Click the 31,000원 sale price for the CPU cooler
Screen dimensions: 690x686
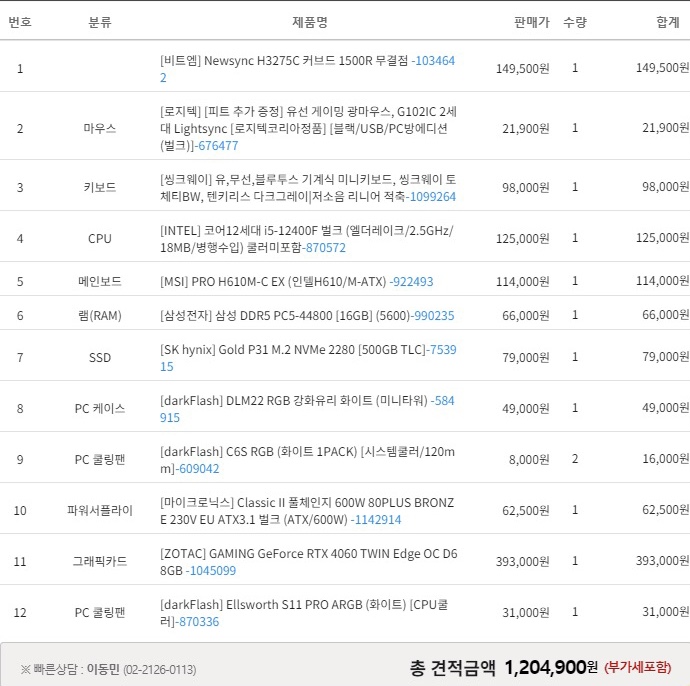click(x=526, y=613)
